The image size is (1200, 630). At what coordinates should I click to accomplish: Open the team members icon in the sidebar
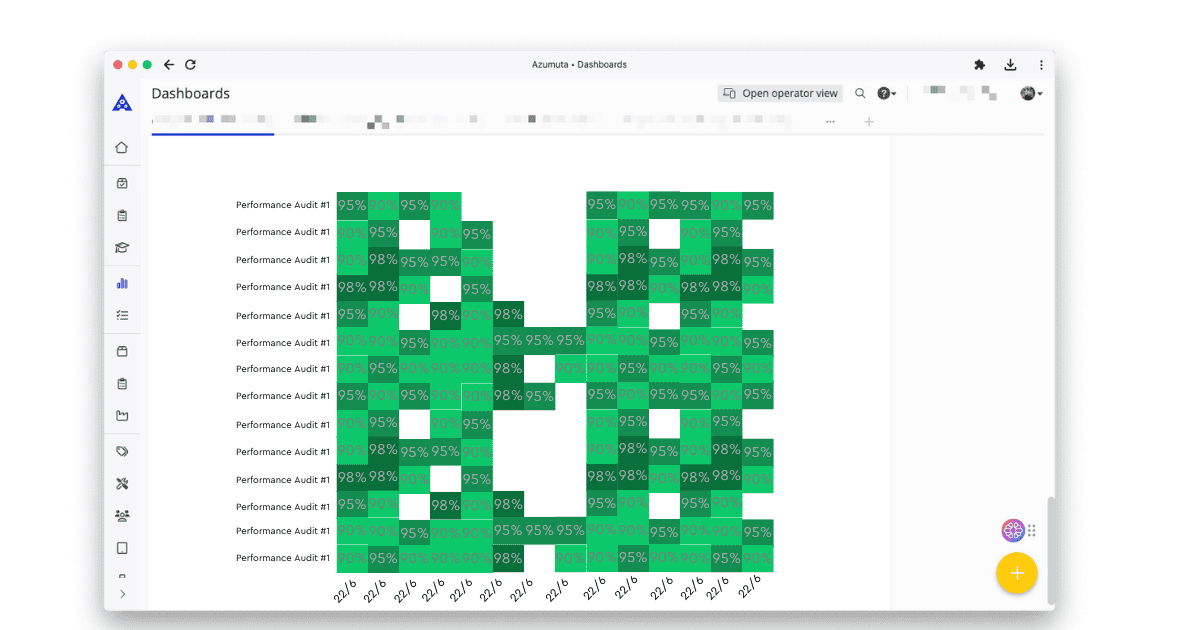122,515
